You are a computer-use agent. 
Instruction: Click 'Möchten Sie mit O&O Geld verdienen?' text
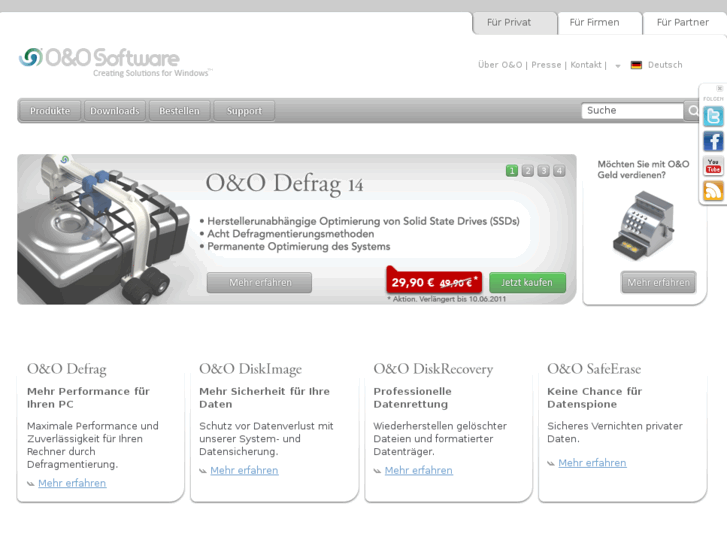(643, 169)
